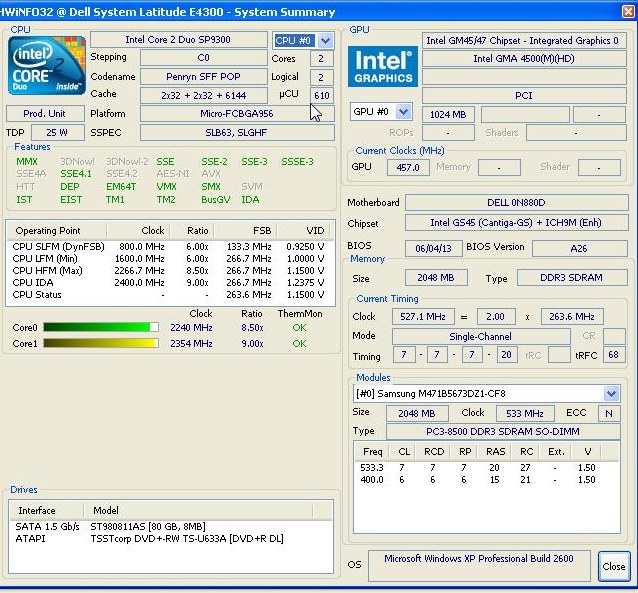
Task: Click the GPU clock 457.0 value
Action: 408,168
